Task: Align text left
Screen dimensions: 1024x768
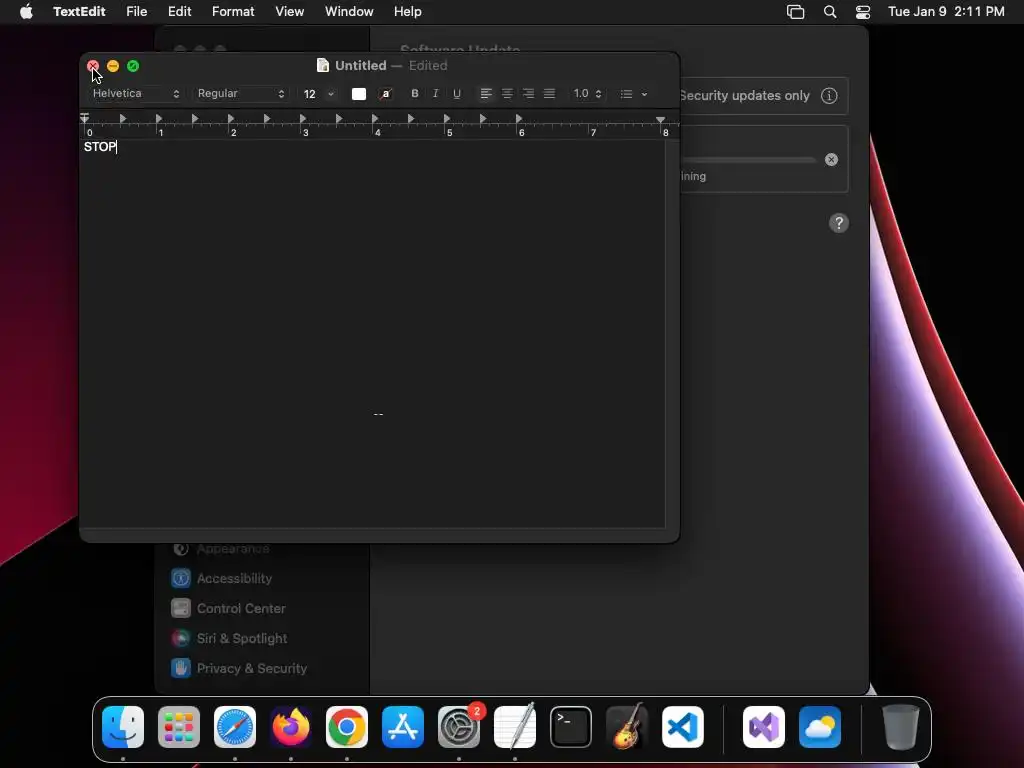Action: click(x=486, y=93)
